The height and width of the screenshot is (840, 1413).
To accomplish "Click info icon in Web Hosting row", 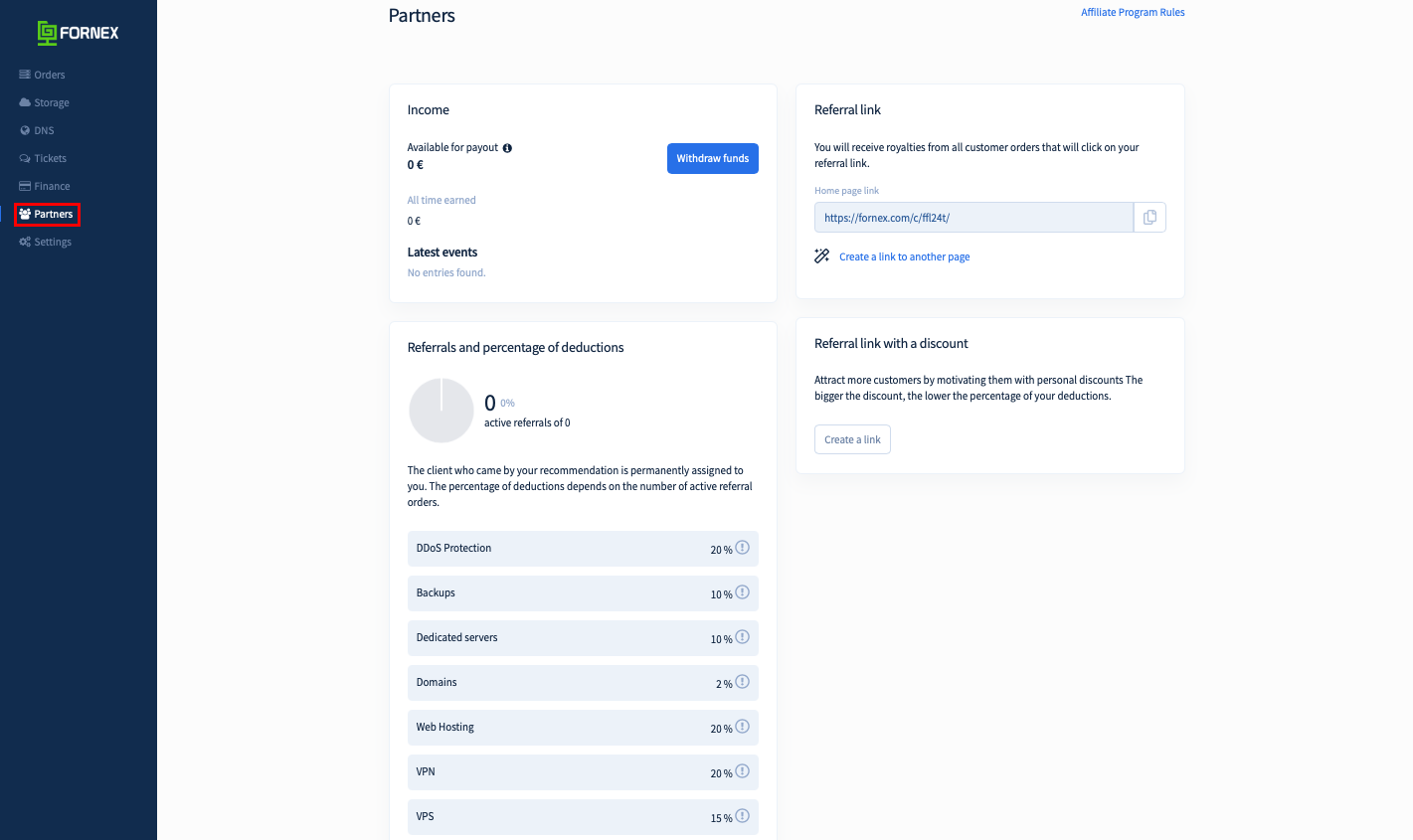I will point(742,727).
